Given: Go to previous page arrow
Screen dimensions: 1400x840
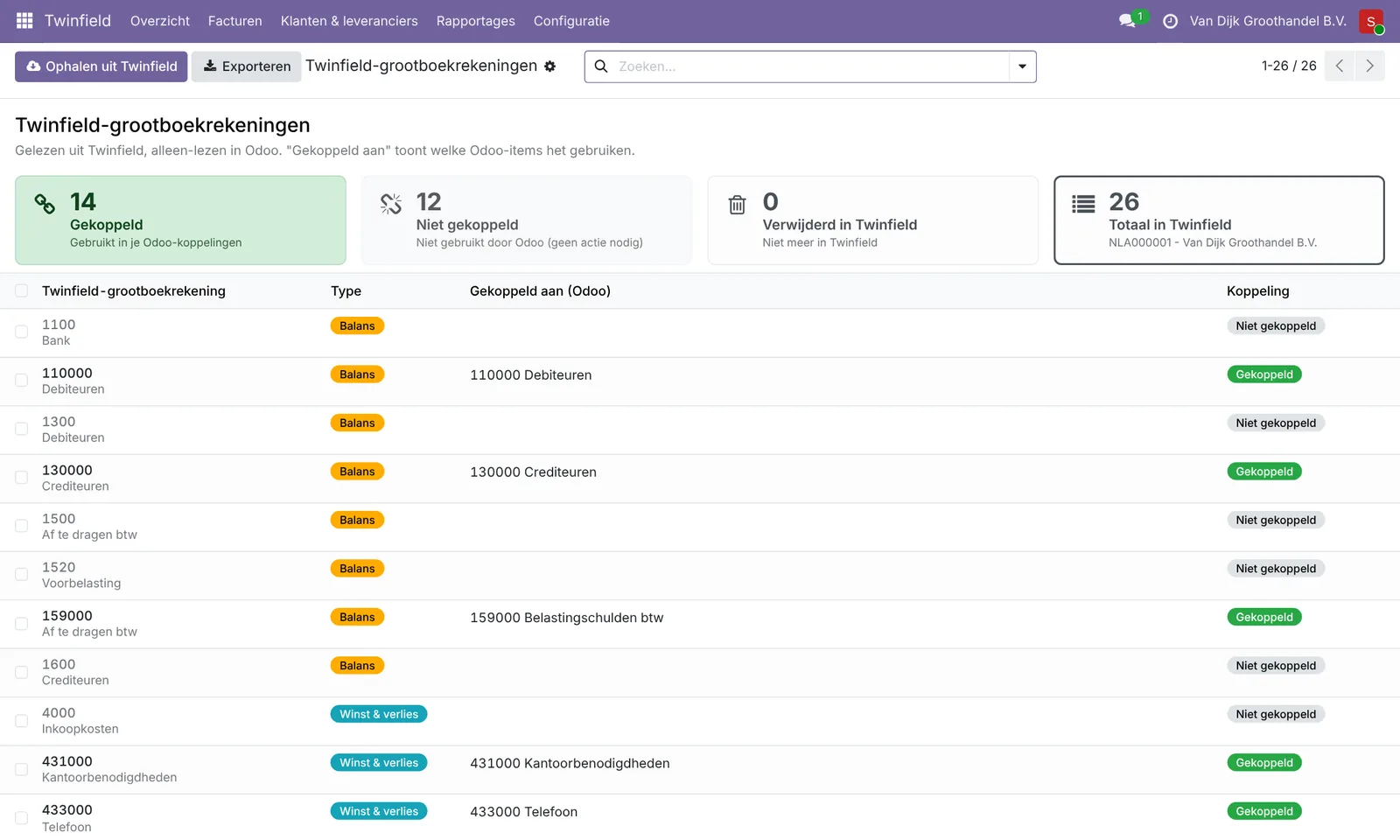Looking at the screenshot, I should coord(1339,66).
